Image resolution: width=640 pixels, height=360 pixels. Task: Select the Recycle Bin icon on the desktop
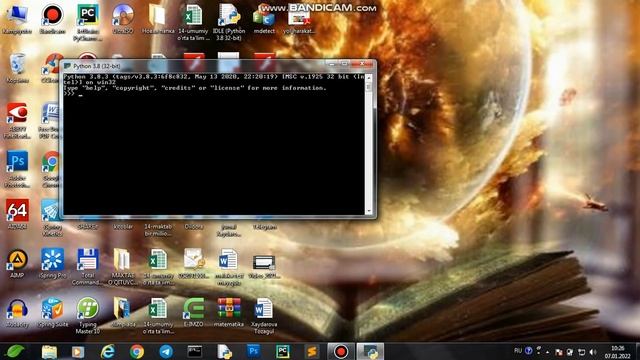point(17,67)
